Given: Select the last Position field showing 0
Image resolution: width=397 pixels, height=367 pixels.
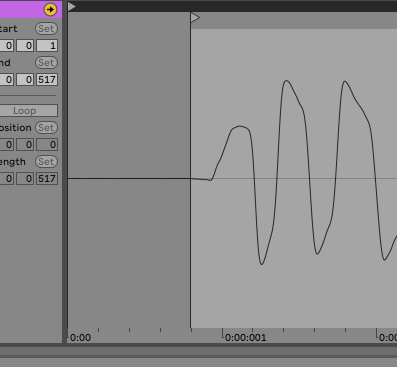Looking at the screenshot, I should [47, 145].
